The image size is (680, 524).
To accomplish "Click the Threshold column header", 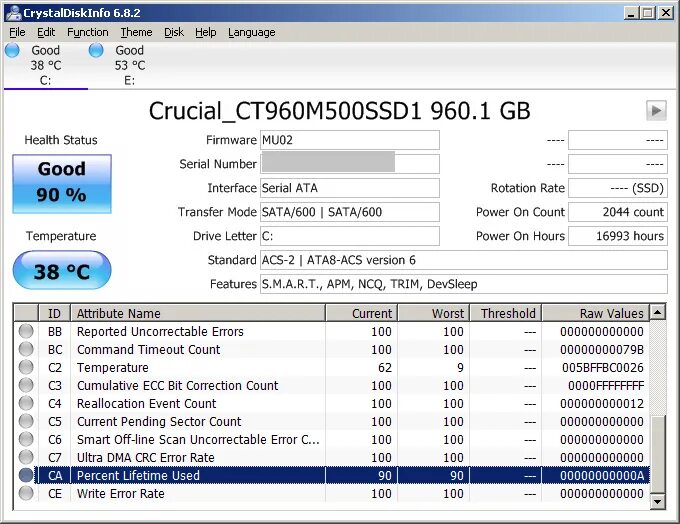I will [505, 313].
